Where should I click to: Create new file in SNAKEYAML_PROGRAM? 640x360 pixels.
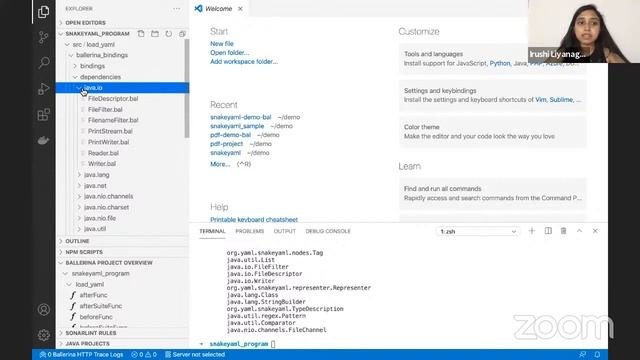[x=141, y=33]
